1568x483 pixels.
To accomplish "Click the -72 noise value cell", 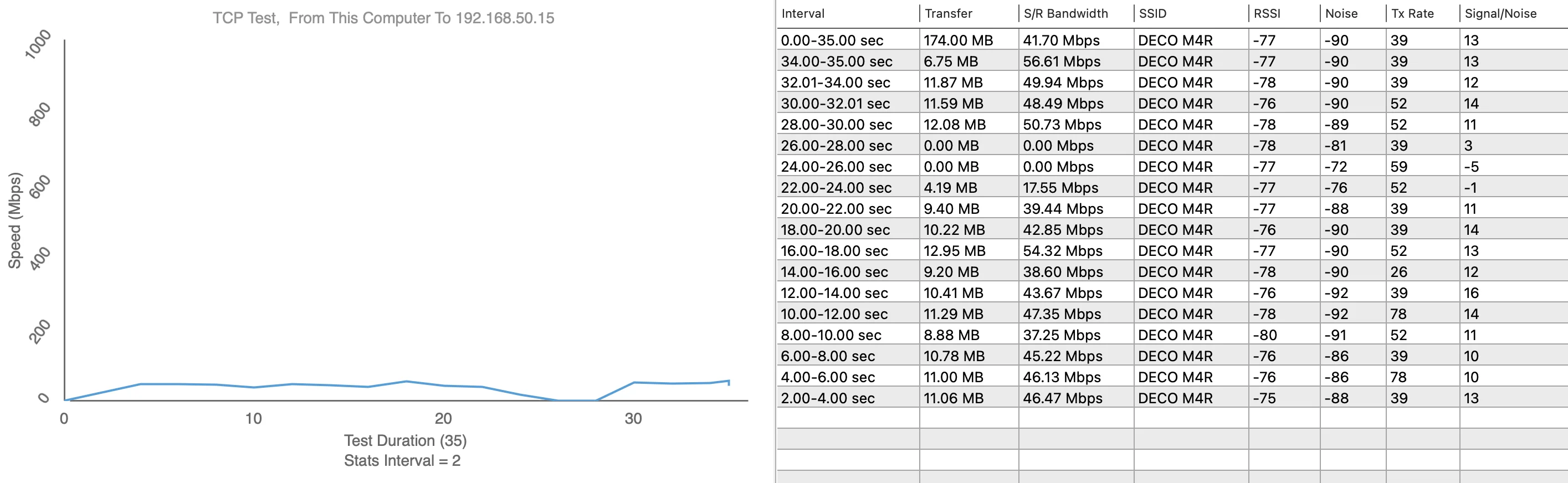I will [x=1336, y=167].
